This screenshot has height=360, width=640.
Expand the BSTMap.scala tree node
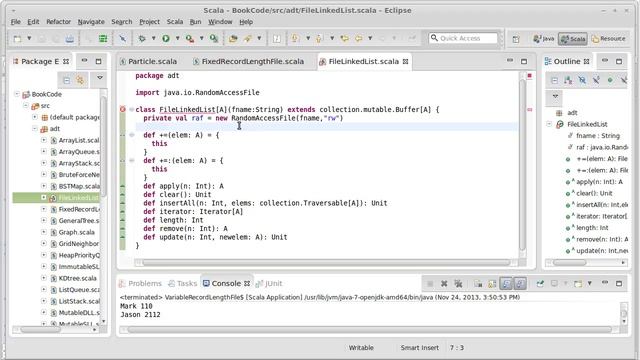(x=44, y=186)
